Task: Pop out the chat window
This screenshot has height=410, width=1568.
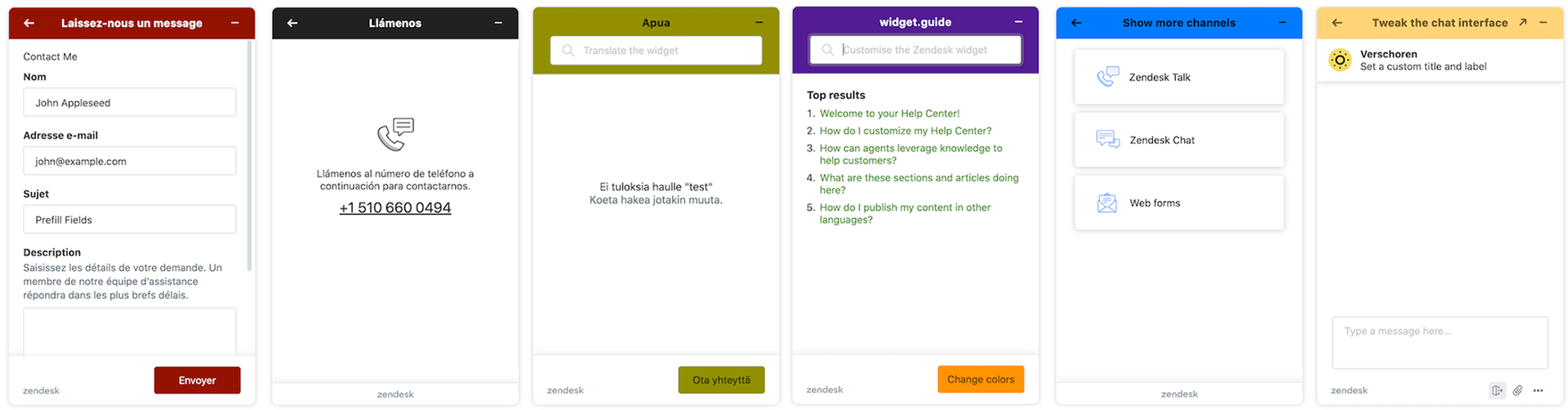Action: coord(1523,23)
